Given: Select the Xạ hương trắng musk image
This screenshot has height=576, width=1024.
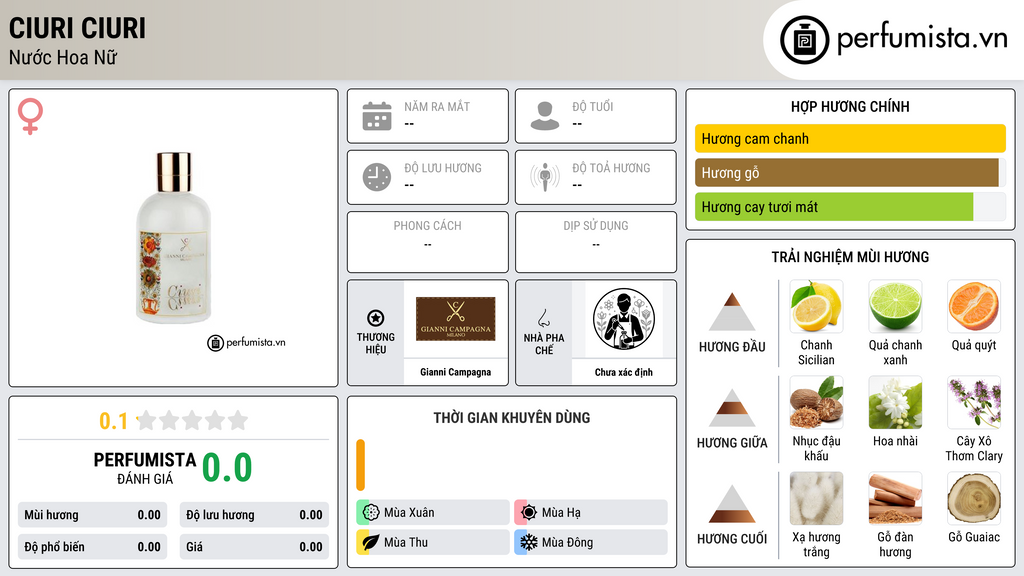Looking at the screenshot, I should click(x=816, y=498).
